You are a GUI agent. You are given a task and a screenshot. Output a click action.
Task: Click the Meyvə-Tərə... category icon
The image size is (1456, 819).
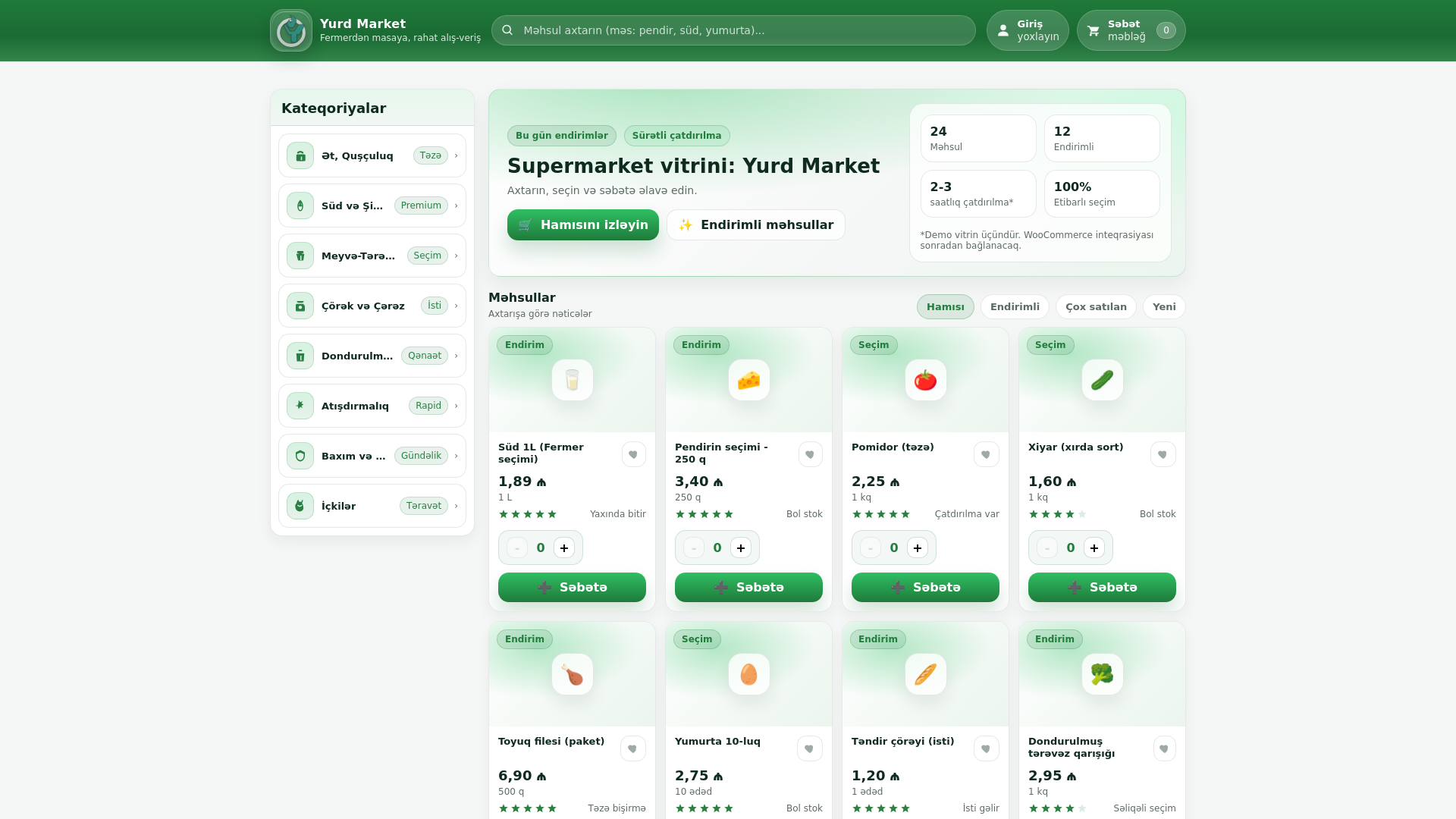pos(300,256)
